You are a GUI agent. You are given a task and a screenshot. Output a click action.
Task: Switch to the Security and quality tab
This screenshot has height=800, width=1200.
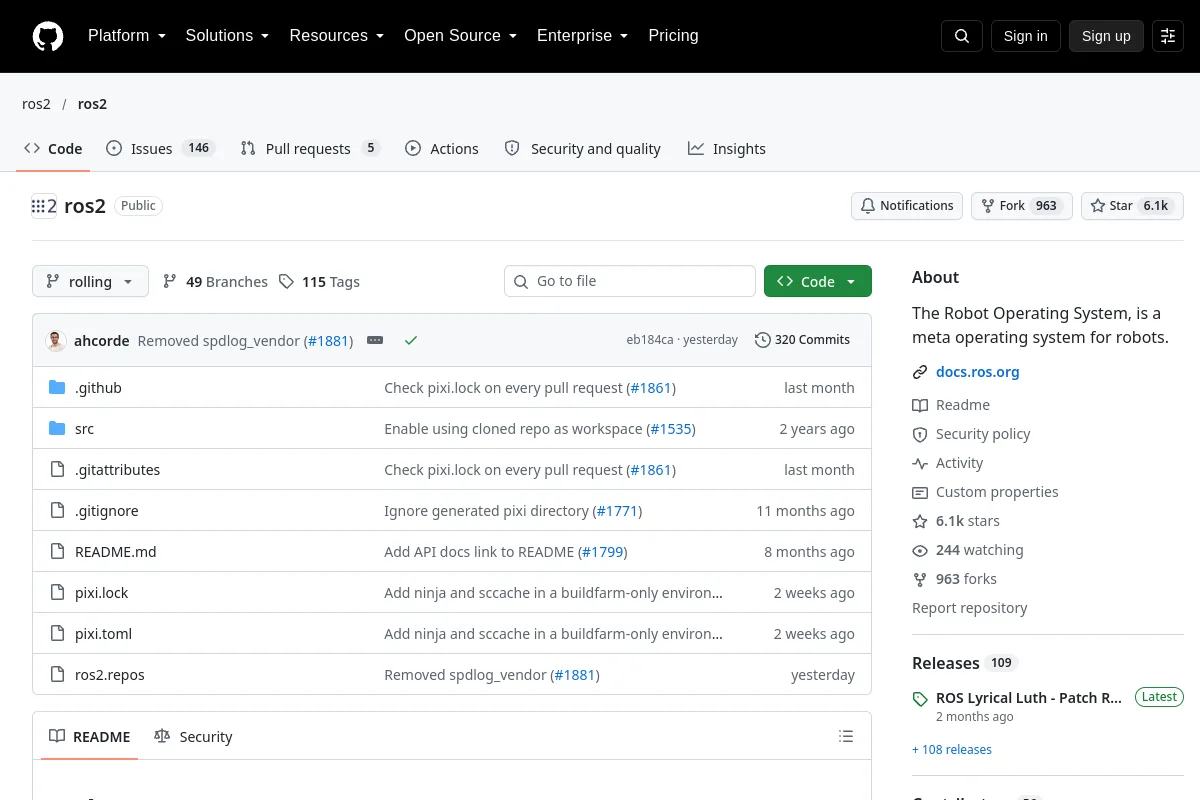click(x=582, y=149)
